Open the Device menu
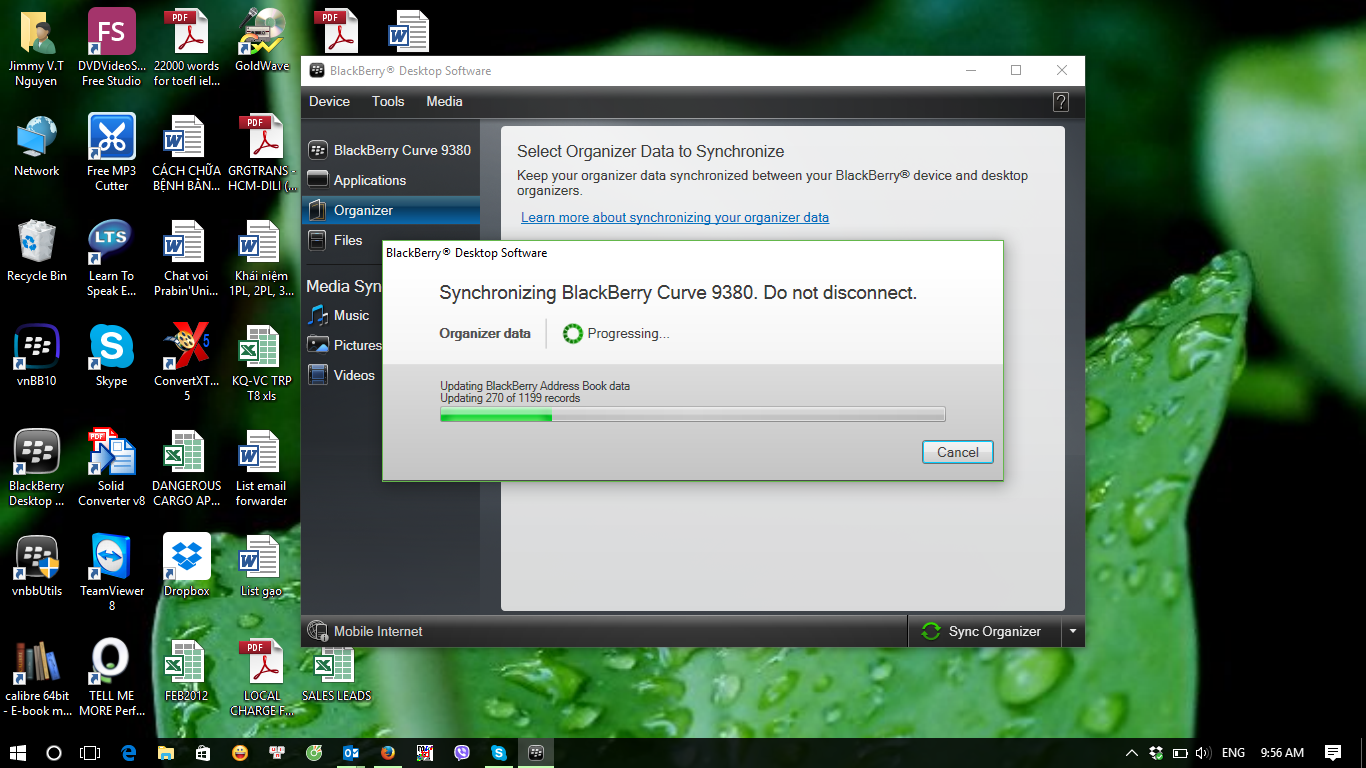This screenshot has width=1366, height=768. point(329,101)
